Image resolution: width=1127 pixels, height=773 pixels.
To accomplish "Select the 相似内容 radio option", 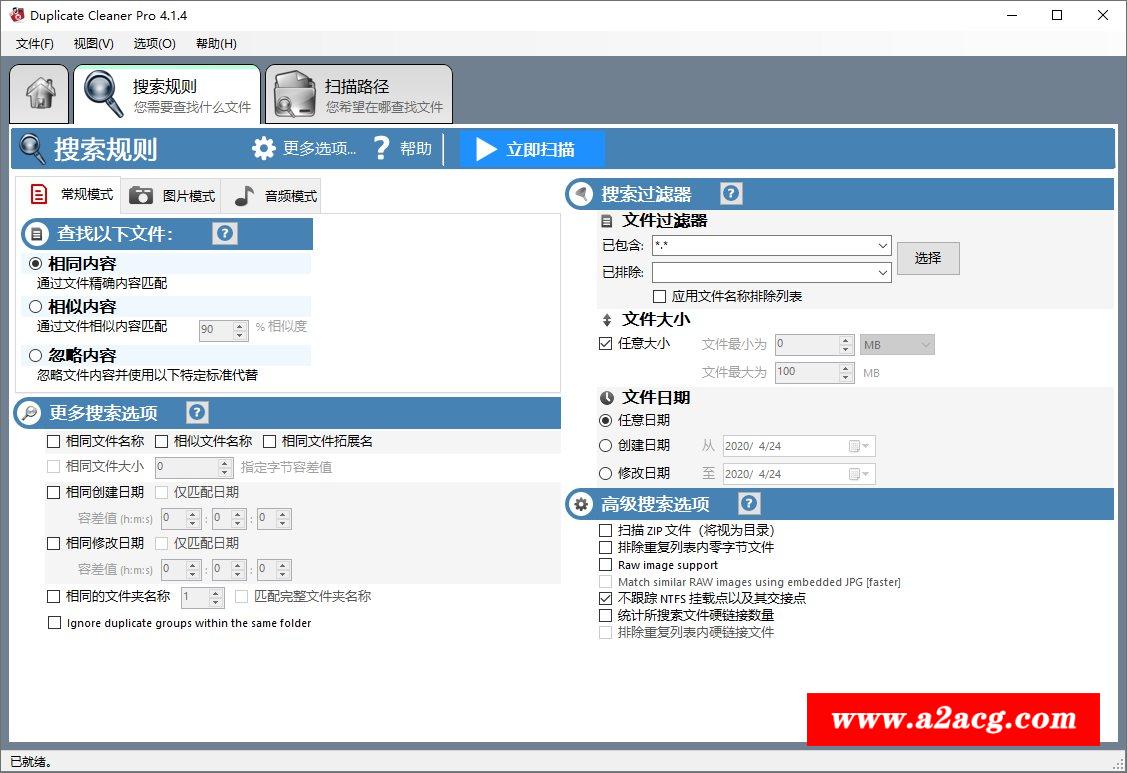I will click(x=35, y=307).
